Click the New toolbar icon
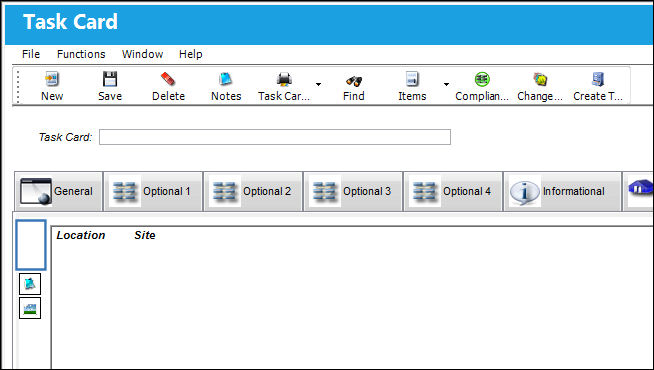Viewport: 654px width, 370px height. coord(52,79)
